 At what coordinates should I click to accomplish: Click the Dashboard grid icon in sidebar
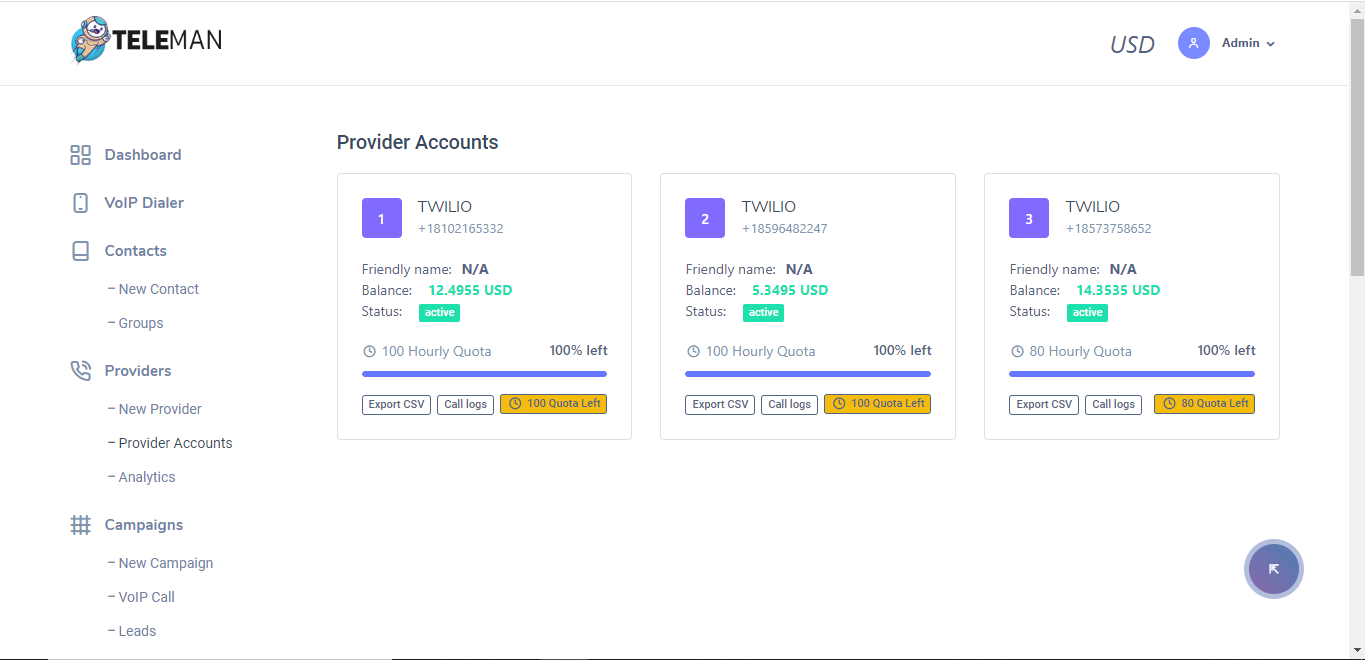(80, 154)
